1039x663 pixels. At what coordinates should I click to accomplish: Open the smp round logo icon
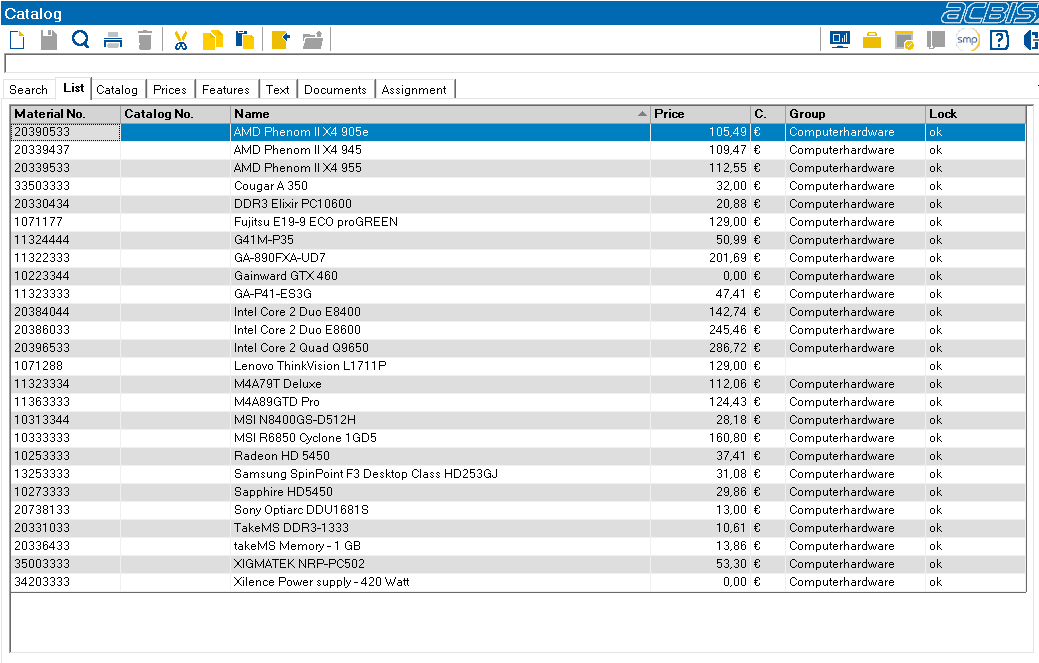[967, 40]
